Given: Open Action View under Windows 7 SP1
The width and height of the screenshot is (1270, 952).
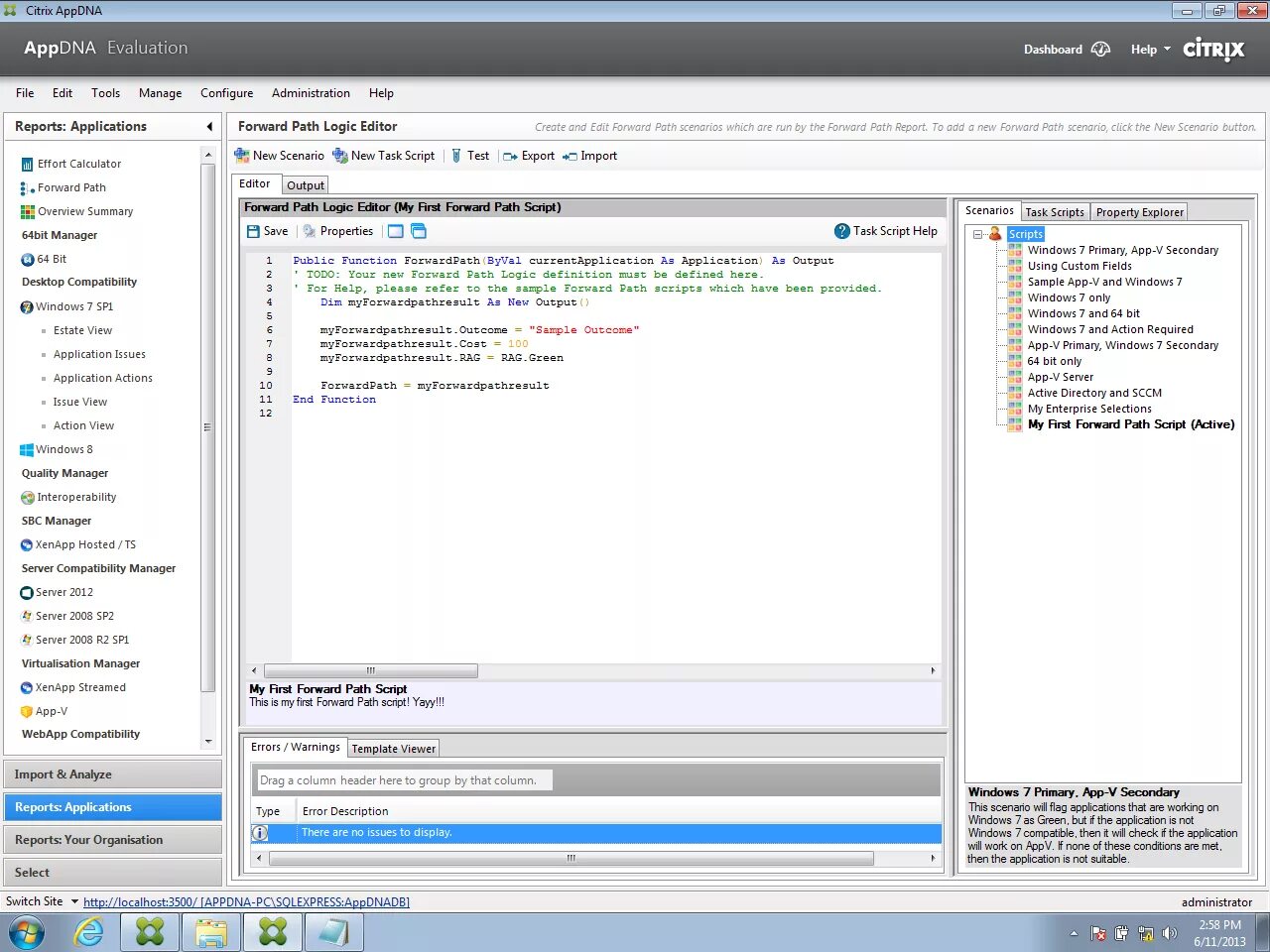Looking at the screenshot, I should (x=83, y=425).
